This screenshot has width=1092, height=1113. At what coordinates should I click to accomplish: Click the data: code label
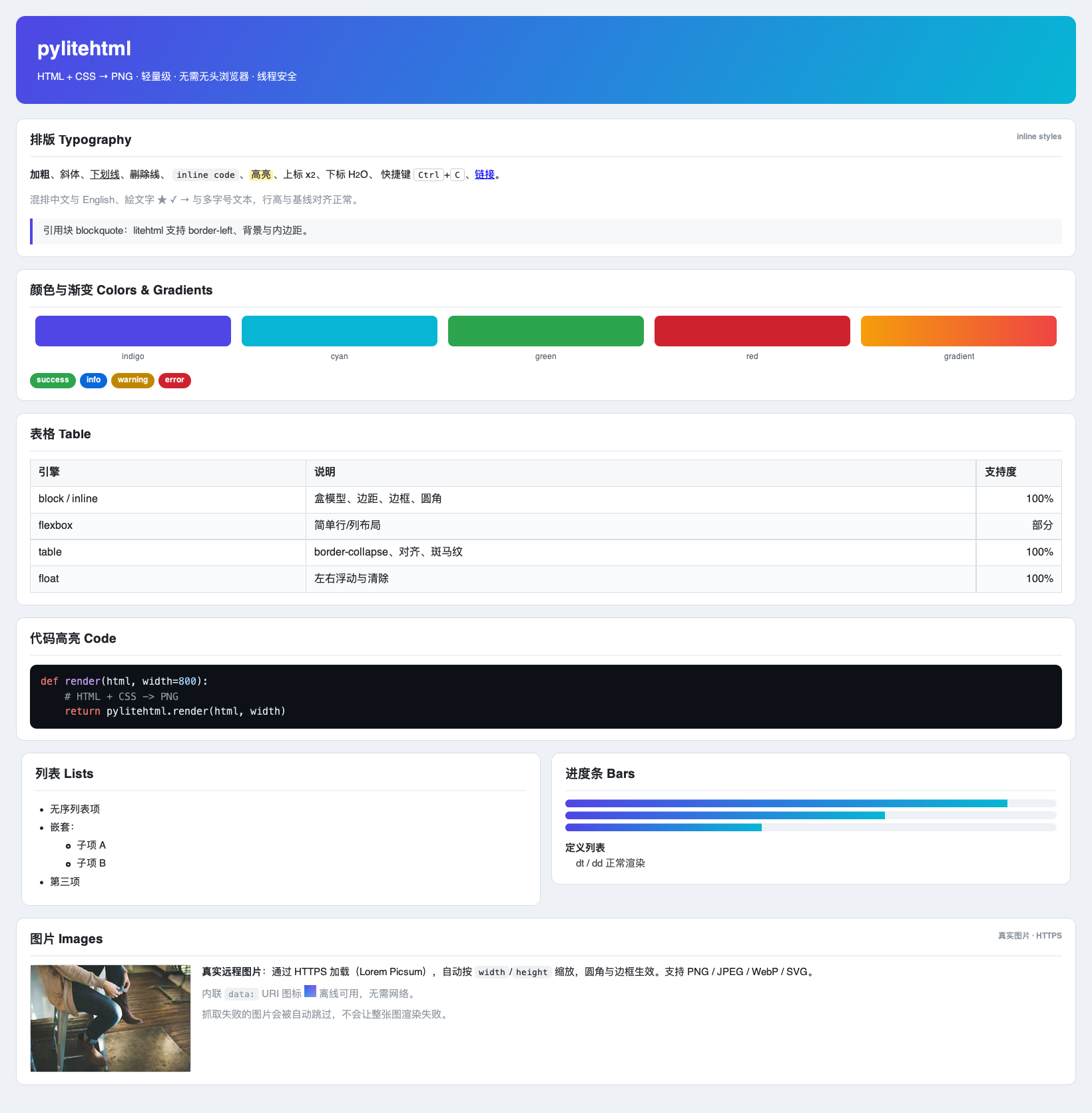241,994
